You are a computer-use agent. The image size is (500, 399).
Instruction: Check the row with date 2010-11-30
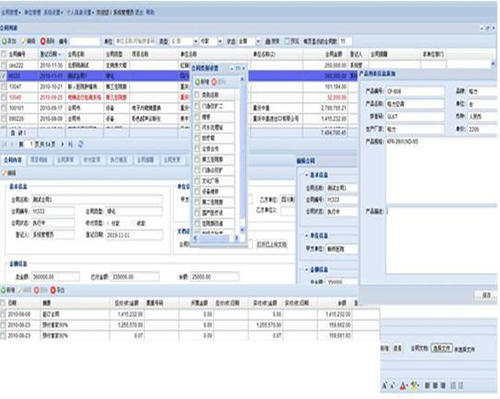pos(4,65)
